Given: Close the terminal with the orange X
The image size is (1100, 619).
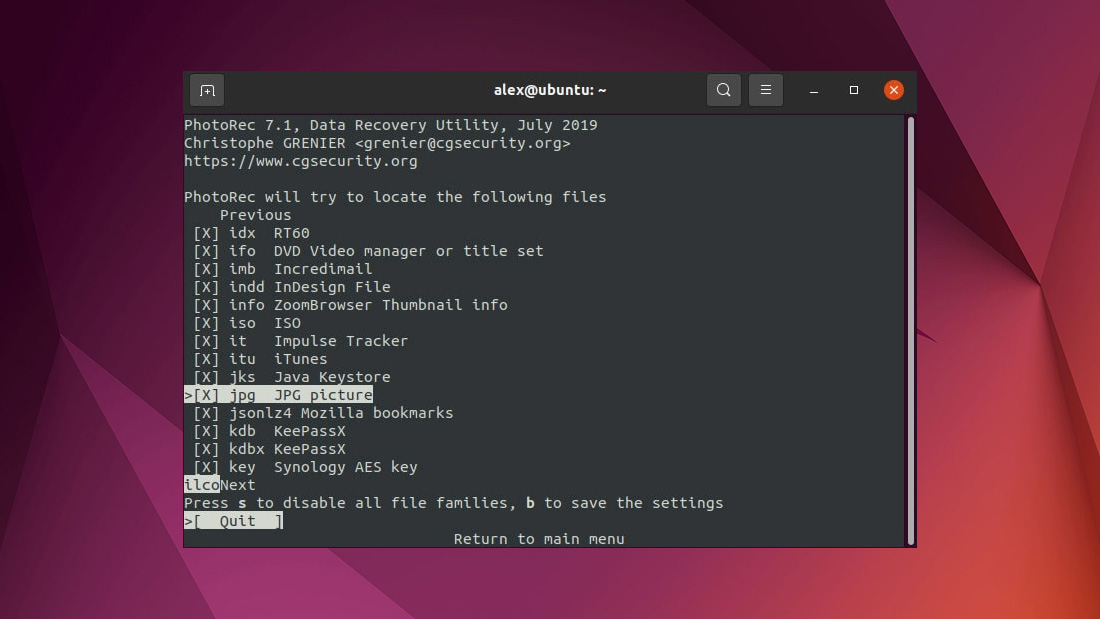Looking at the screenshot, I should (894, 91).
